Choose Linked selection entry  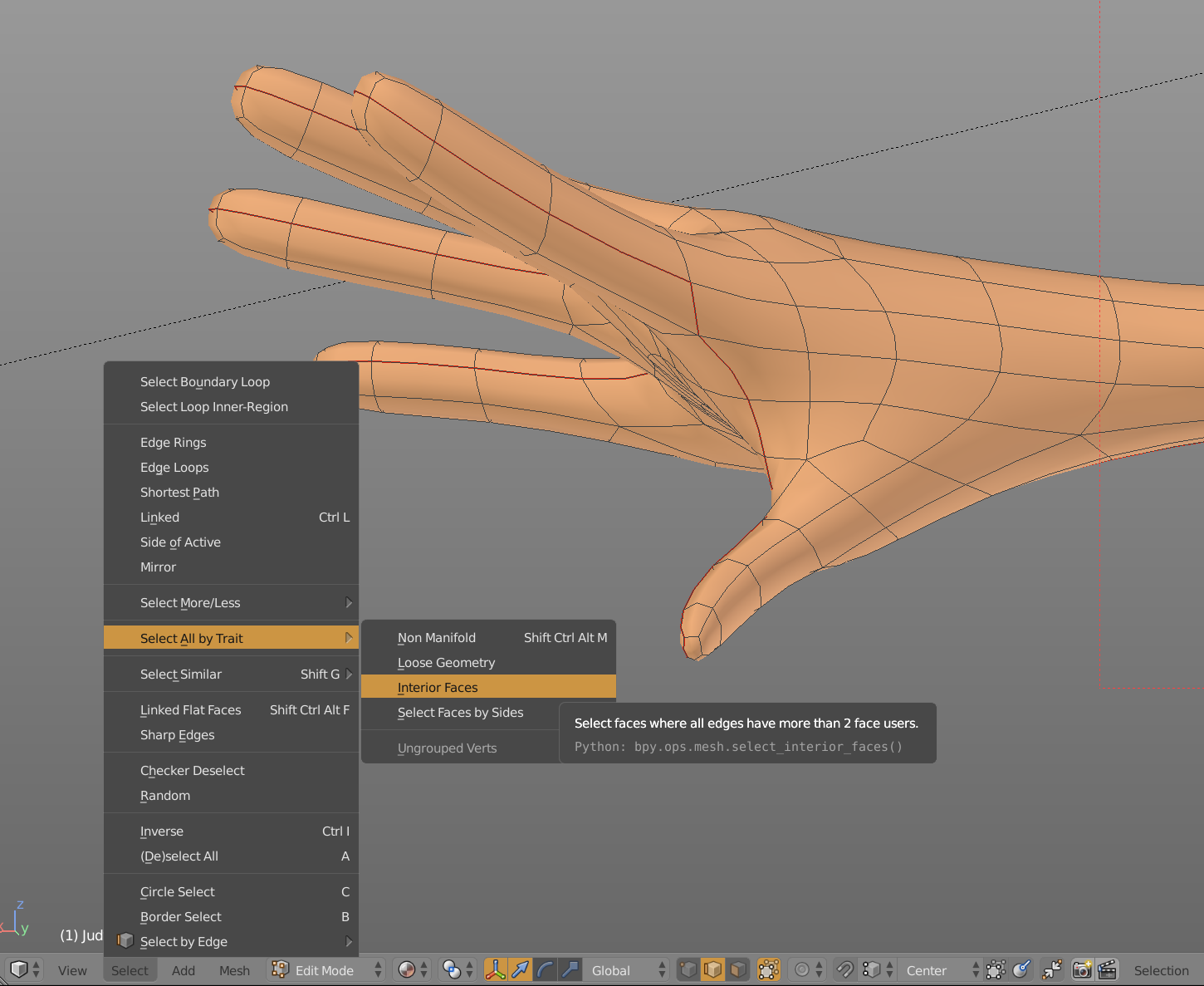pos(231,517)
